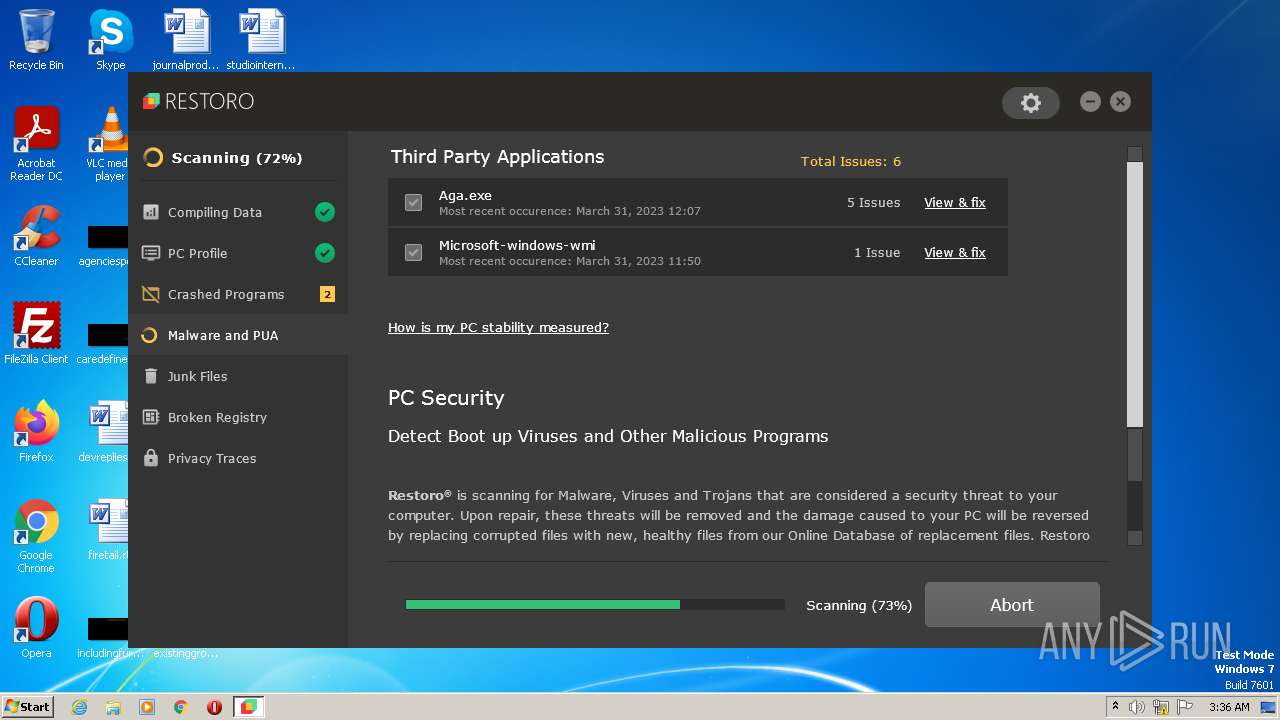Open CCleaner desktop shortcut
This screenshot has width=1280, height=720.
pyautogui.click(x=36, y=236)
